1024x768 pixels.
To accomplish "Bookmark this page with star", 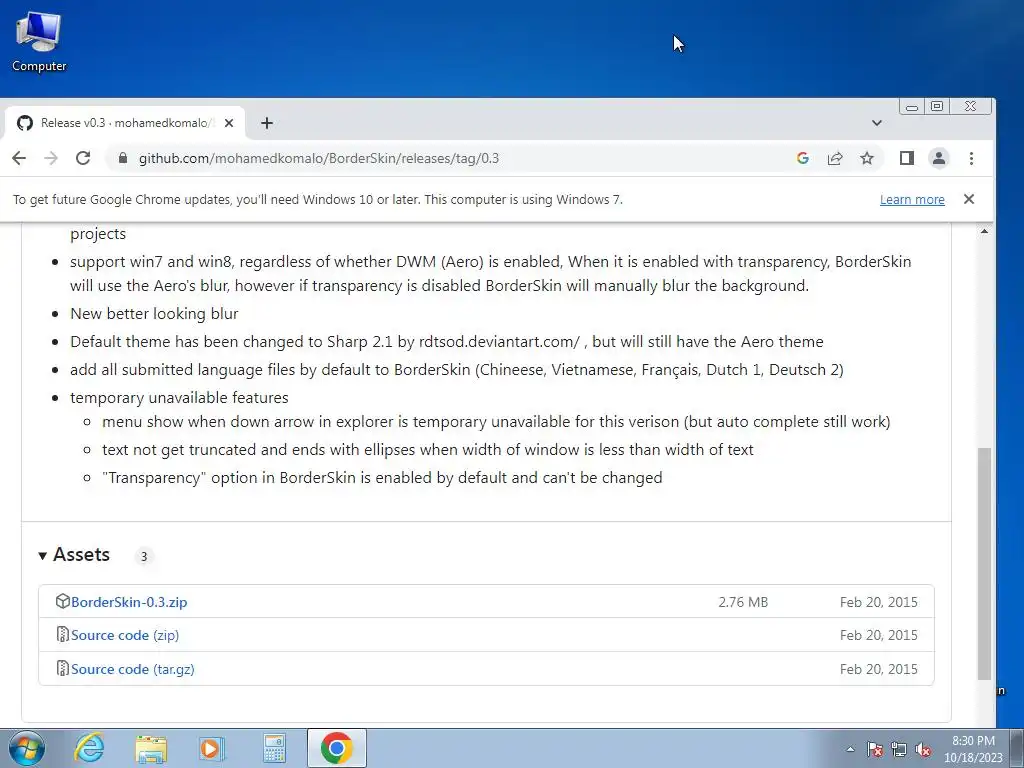I will [x=867, y=158].
